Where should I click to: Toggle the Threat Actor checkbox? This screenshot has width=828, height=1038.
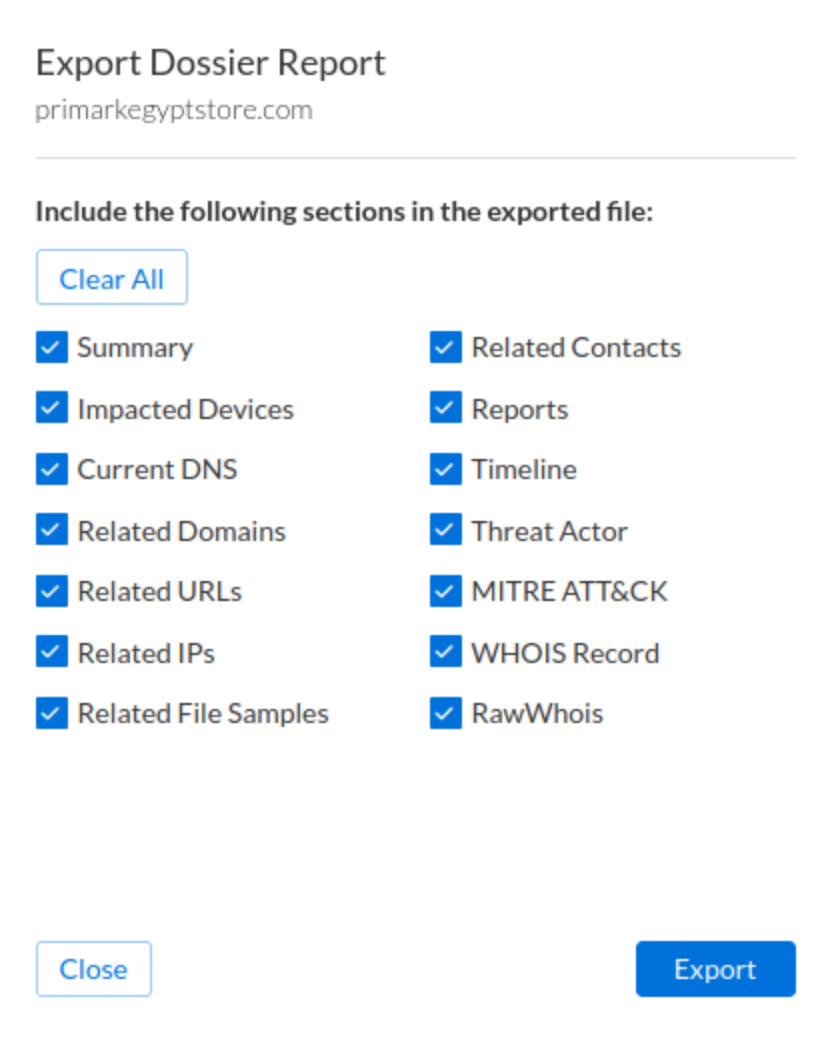point(445,531)
